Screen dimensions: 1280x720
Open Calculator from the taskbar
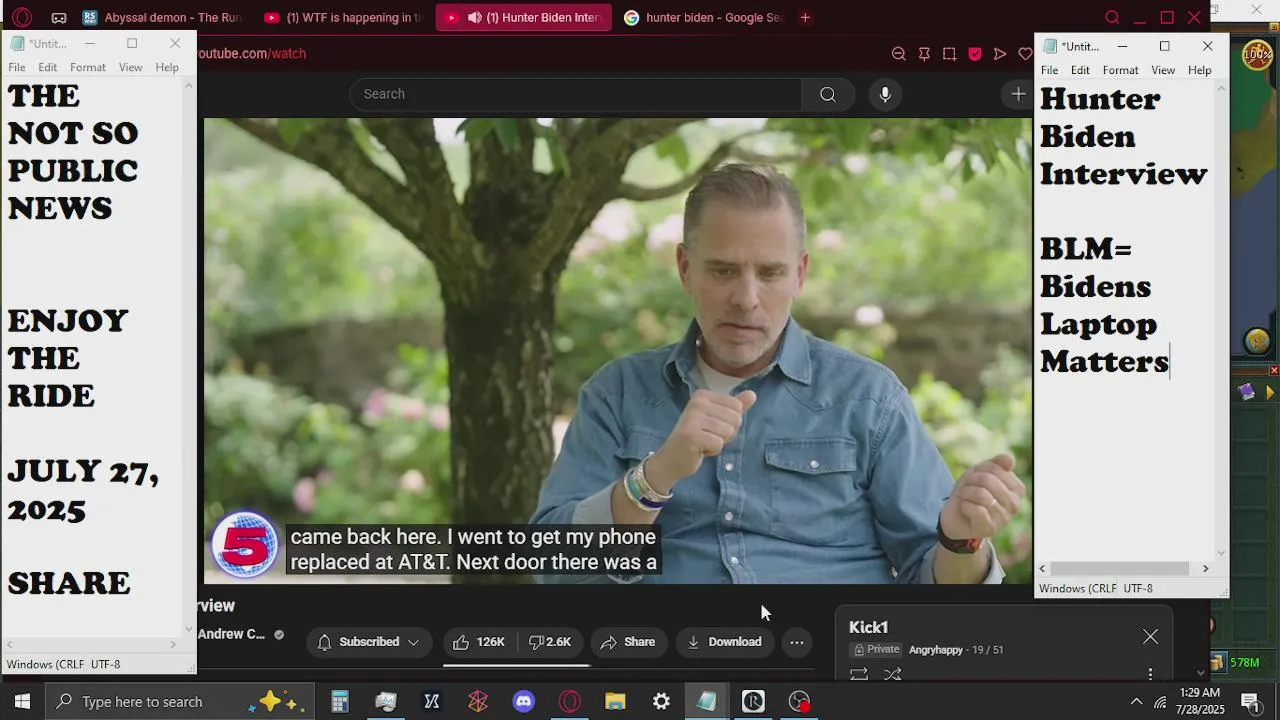[x=340, y=701]
